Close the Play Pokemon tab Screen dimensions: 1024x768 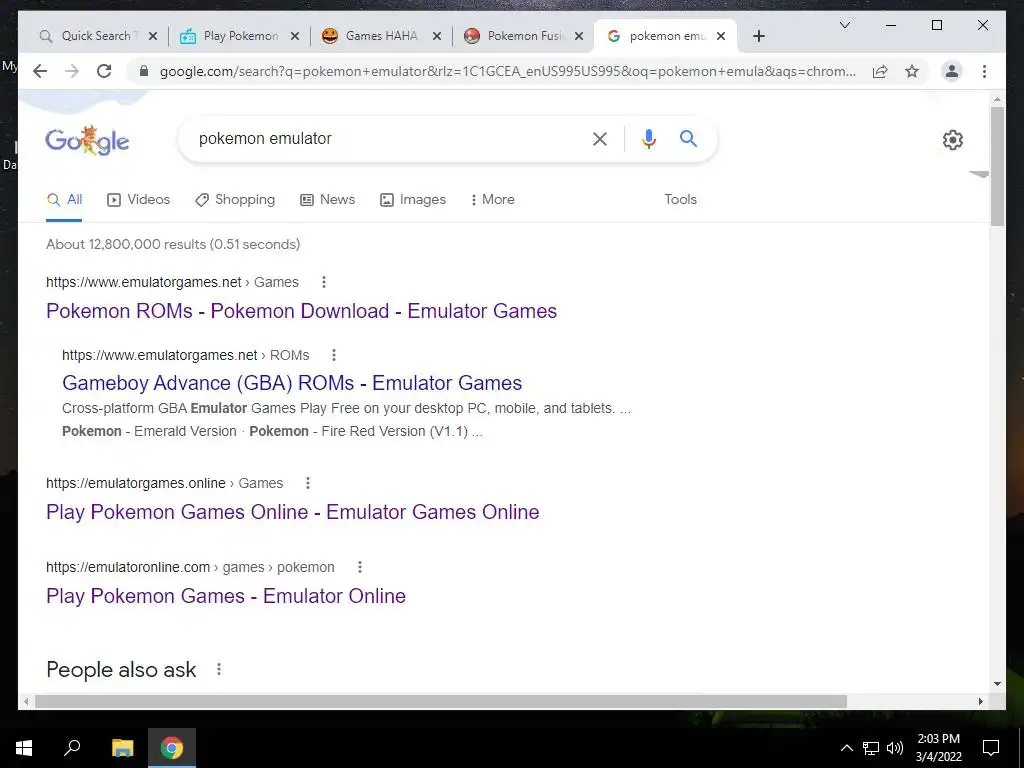(295, 36)
